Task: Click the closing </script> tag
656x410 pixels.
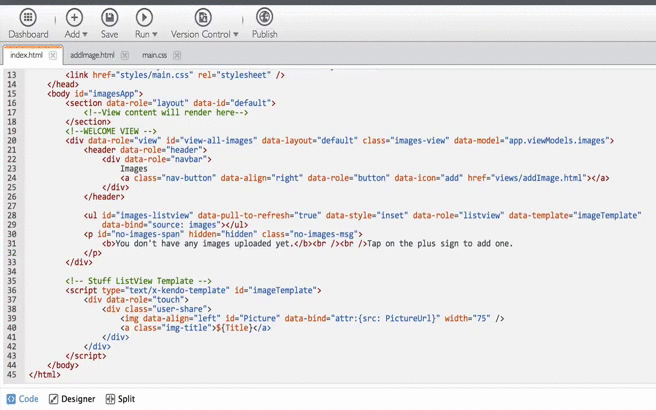Action: tap(86, 356)
